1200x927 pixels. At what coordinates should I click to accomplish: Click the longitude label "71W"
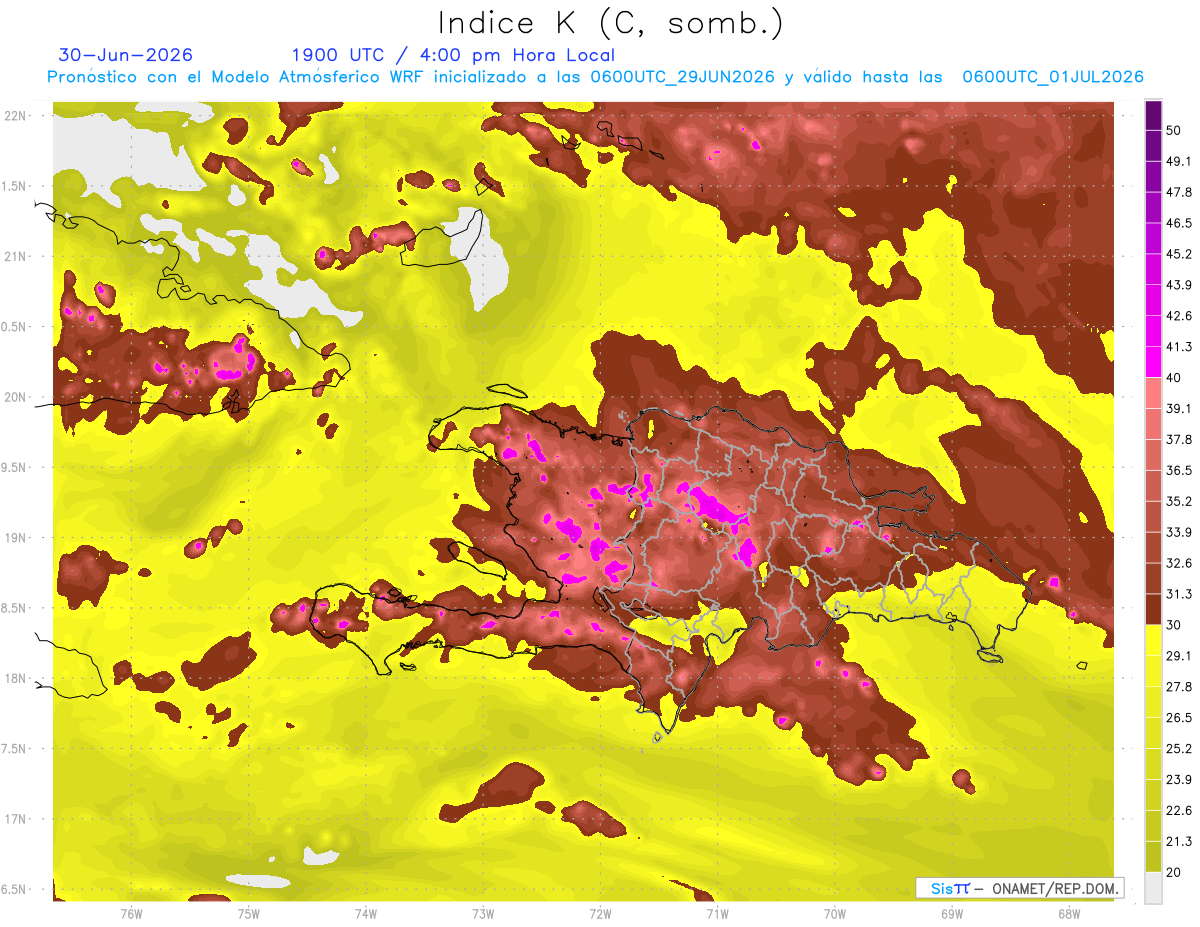point(717,913)
